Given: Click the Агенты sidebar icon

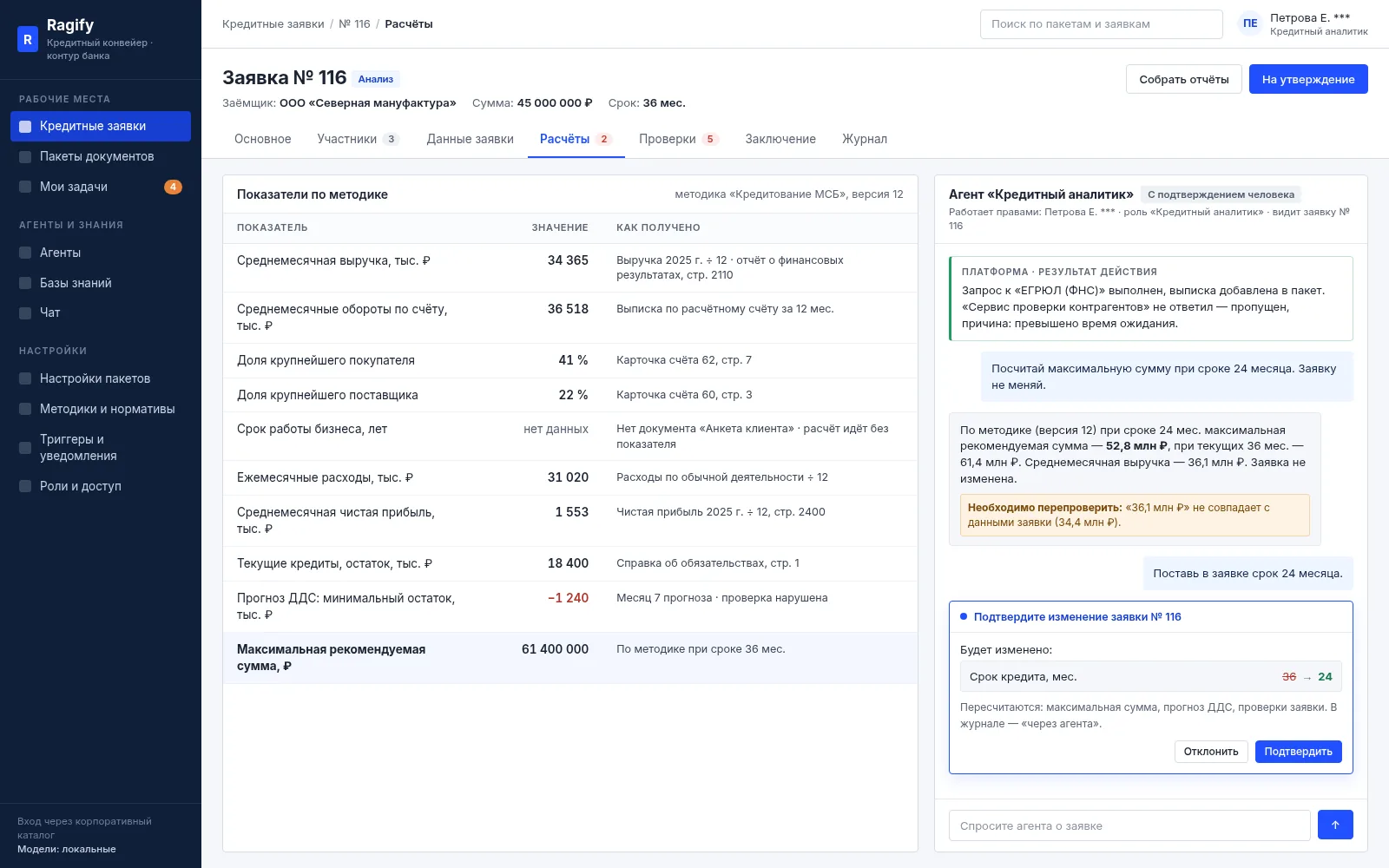Looking at the screenshot, I should pos(25,253).
